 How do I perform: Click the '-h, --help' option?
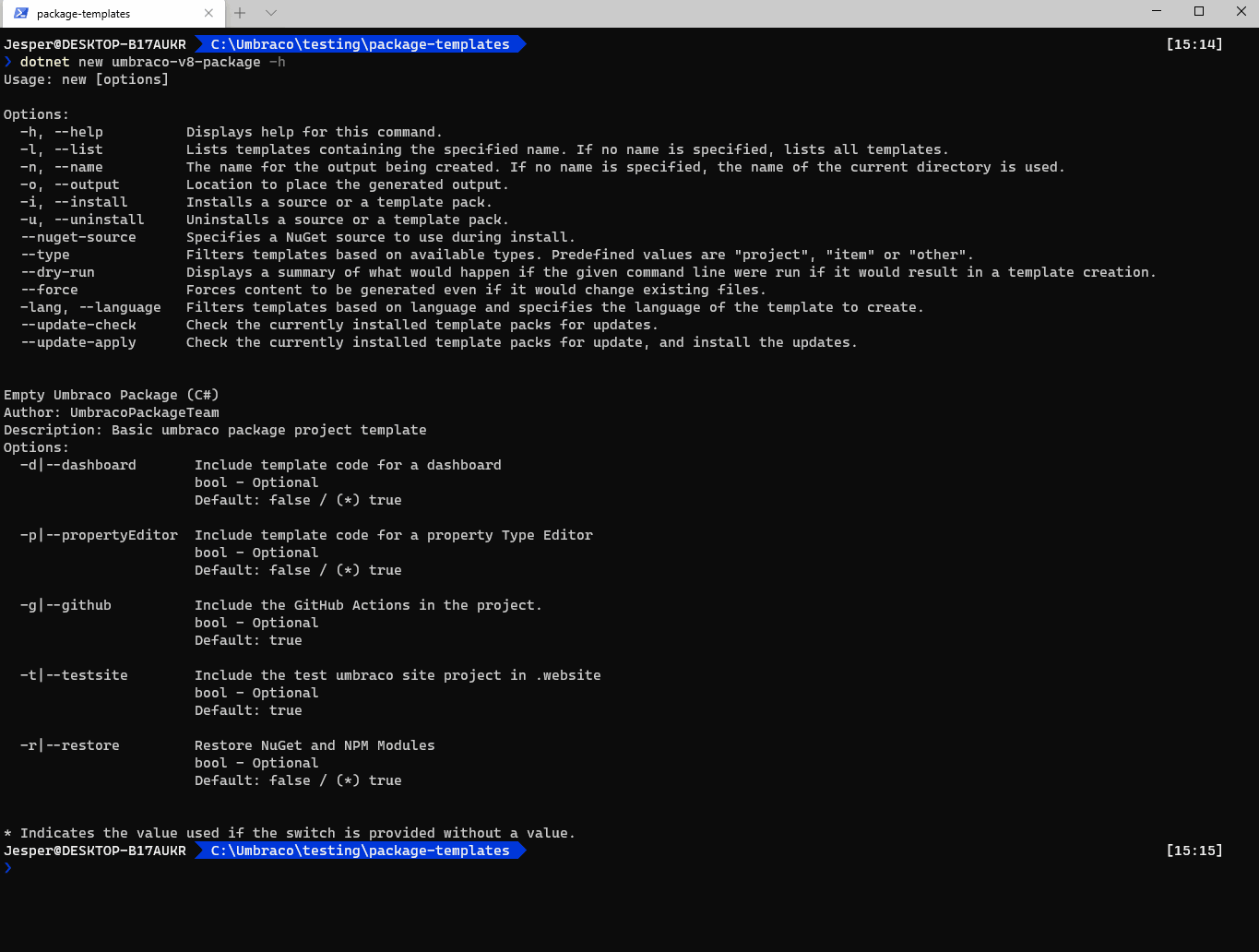[x=62, y=132]
